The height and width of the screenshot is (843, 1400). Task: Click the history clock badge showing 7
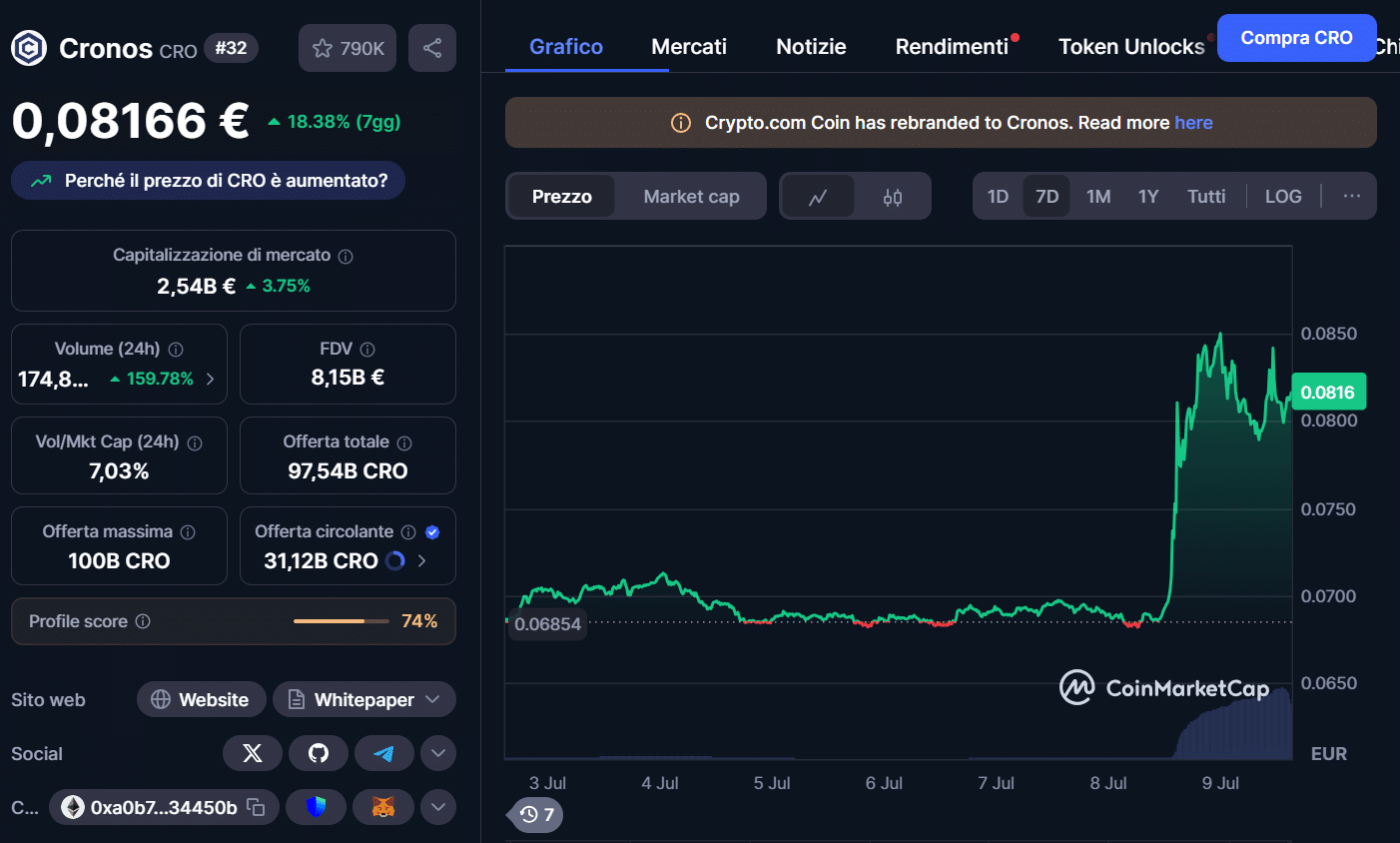pos(537,815)
